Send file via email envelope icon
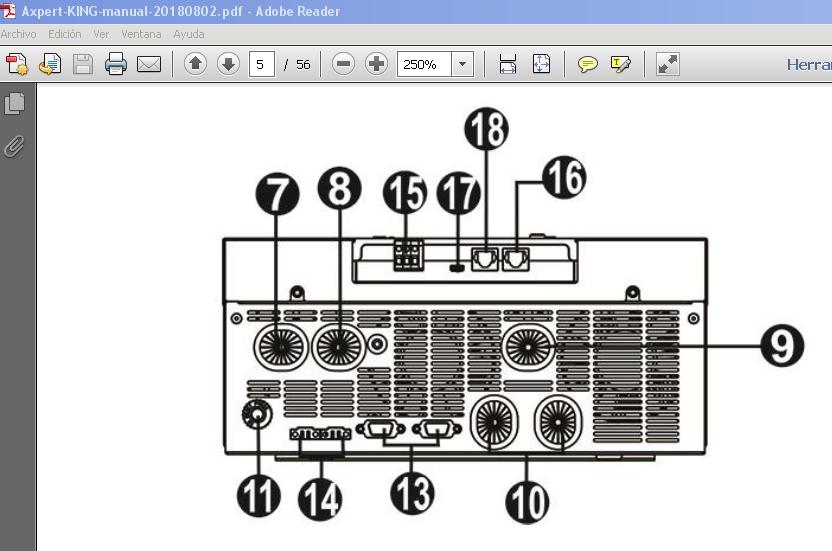The image size is (832, 551). click(149, 64)
